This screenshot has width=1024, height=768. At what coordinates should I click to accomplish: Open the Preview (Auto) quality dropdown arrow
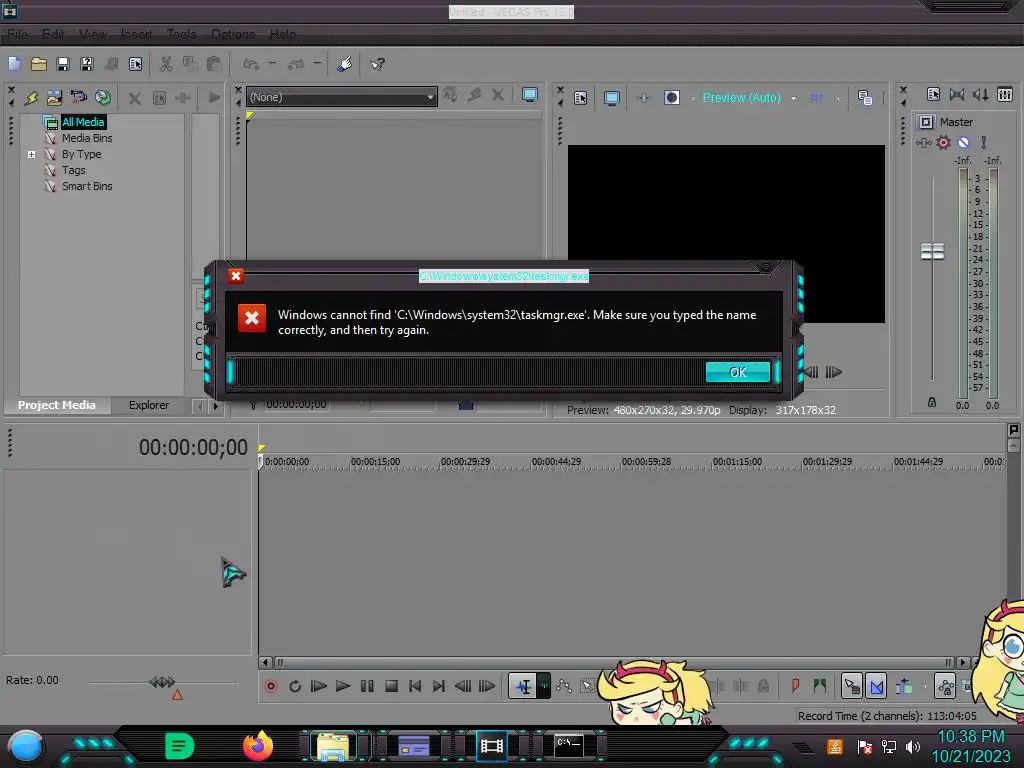(793, 99)
